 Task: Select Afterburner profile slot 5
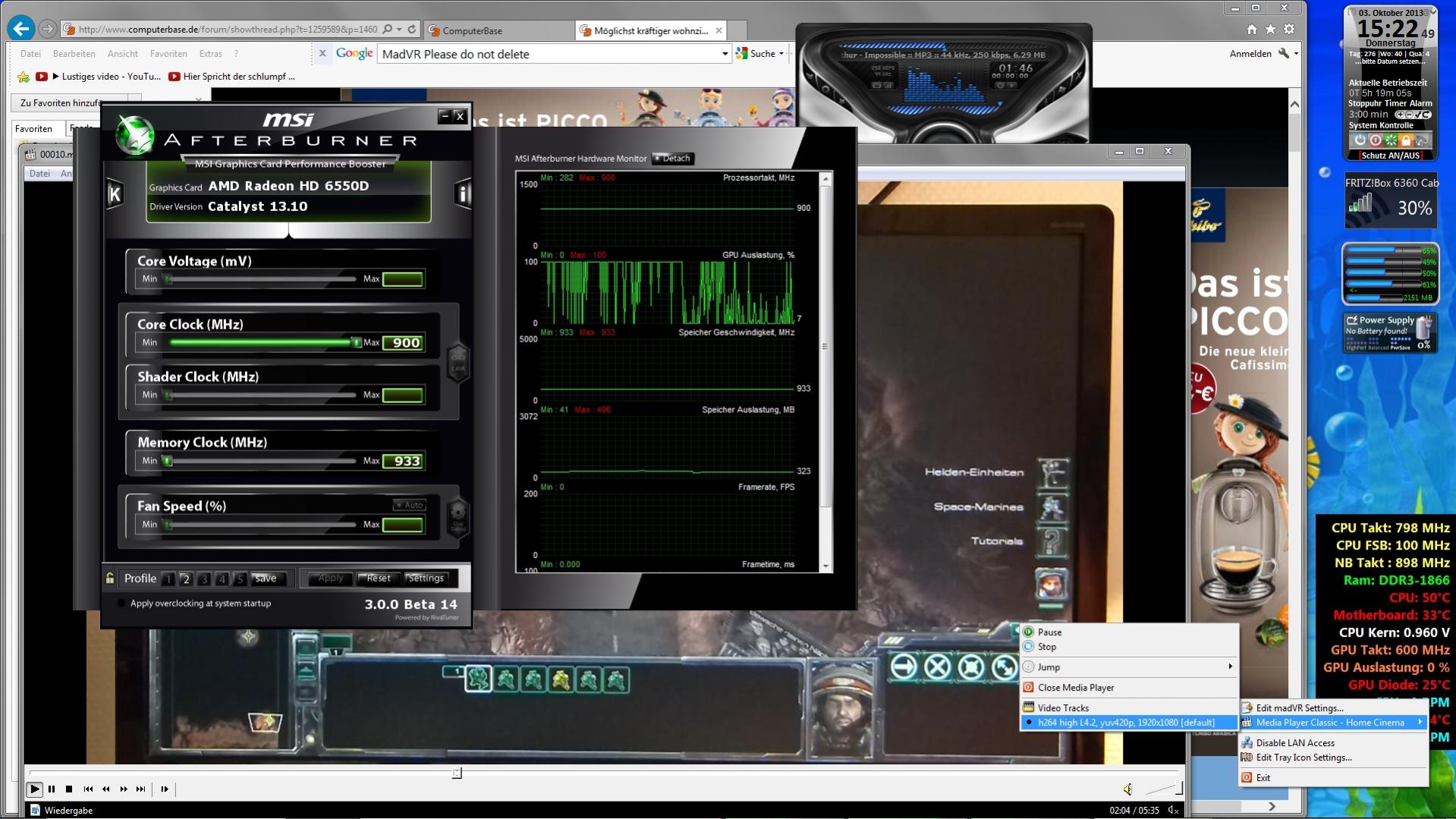coord(239,579)
